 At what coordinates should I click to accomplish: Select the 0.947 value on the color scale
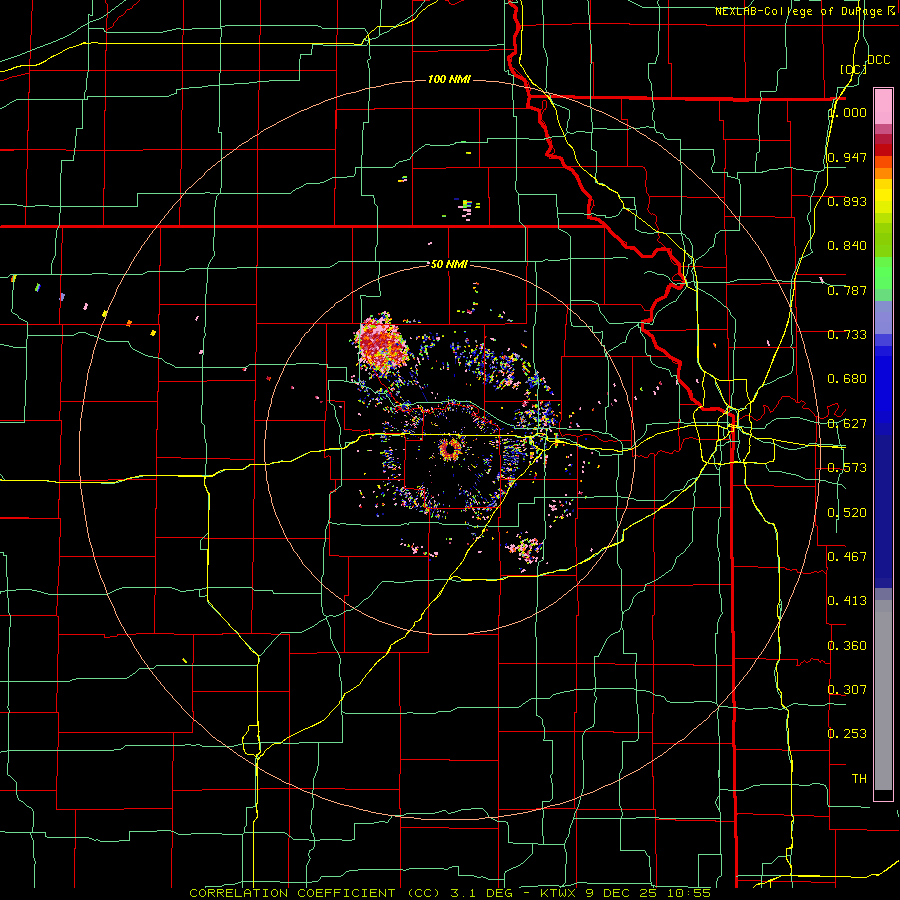tap(847, 157)
